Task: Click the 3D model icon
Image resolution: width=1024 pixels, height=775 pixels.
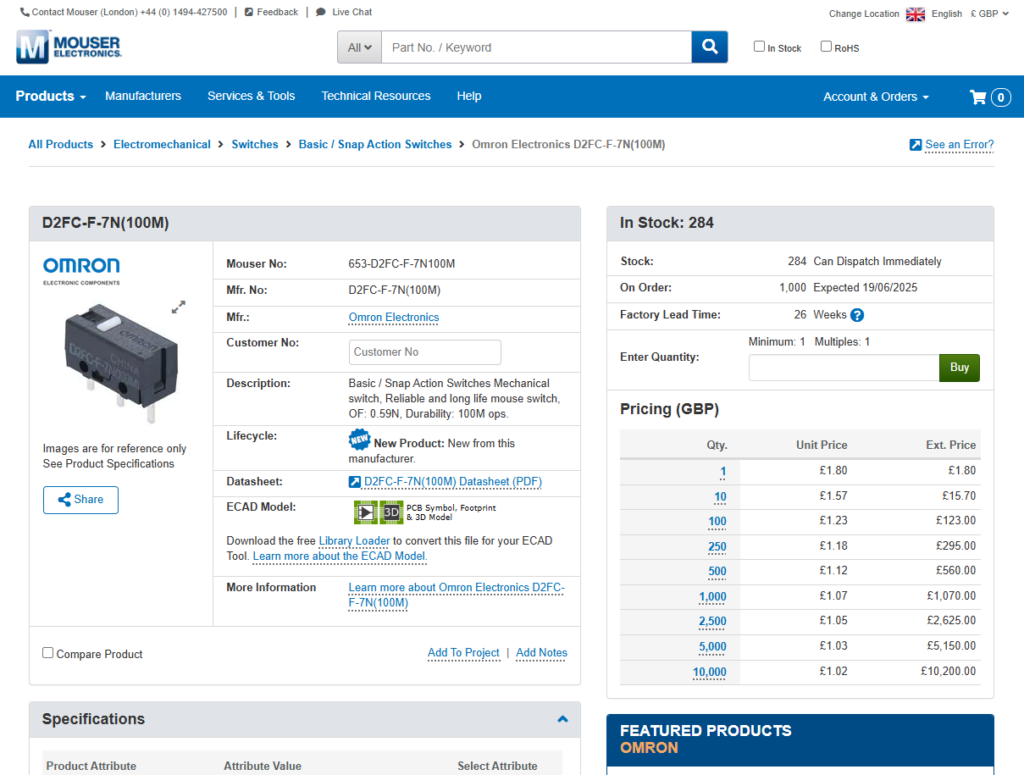Action: pyautogui.click(x=391, y=512)
